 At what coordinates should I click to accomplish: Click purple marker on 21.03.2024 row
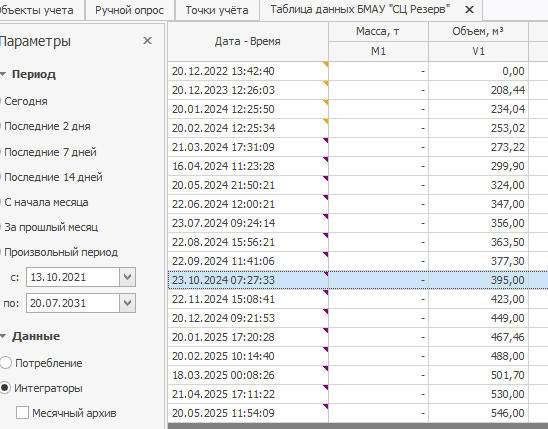tap(326, 140)
